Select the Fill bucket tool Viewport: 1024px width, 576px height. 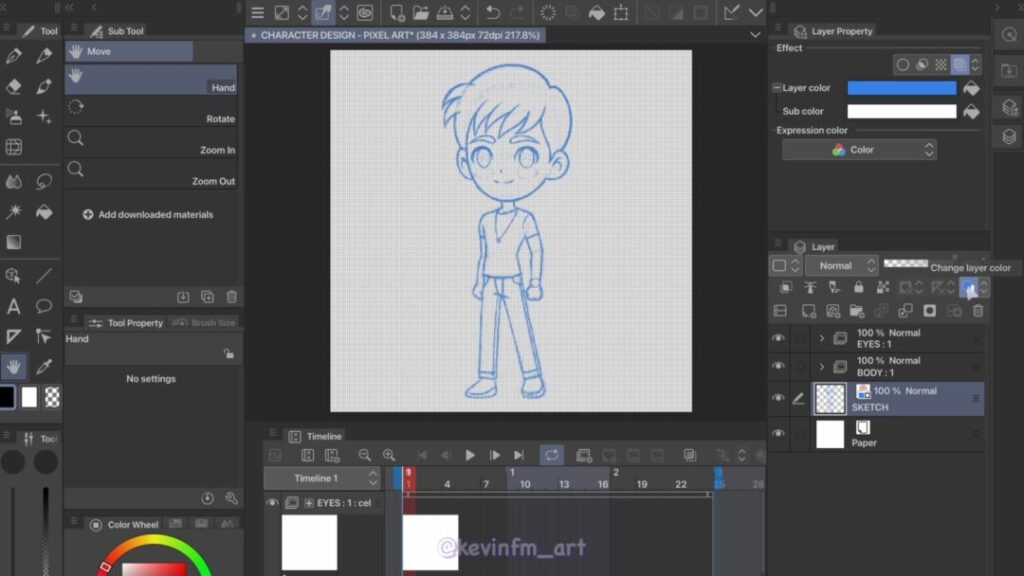click(x=44, y=211)
